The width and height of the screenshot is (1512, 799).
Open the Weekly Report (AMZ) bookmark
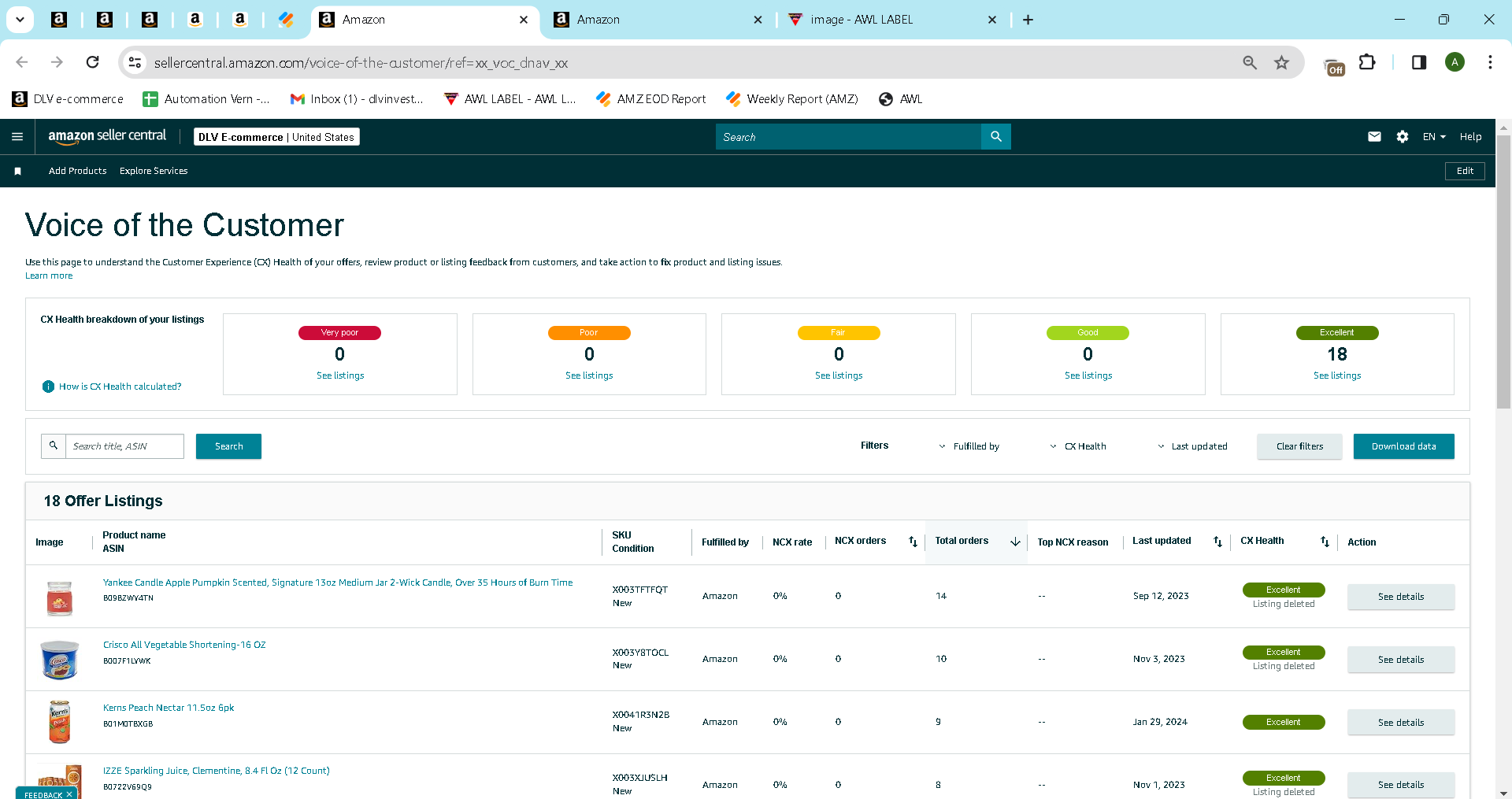click(x=792, y=99)
